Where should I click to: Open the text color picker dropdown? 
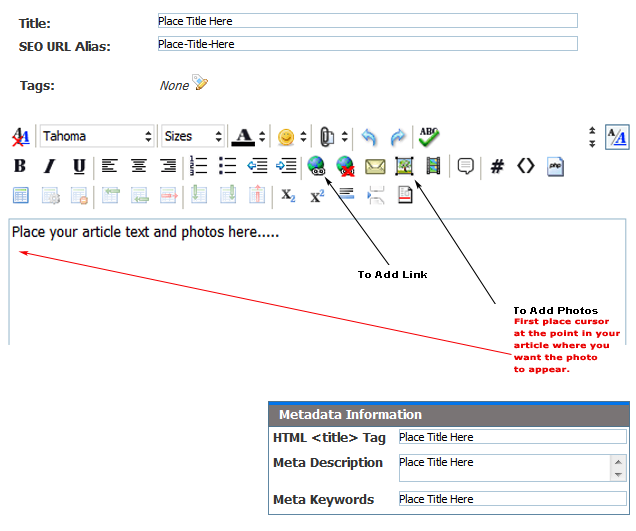point(262,137)
